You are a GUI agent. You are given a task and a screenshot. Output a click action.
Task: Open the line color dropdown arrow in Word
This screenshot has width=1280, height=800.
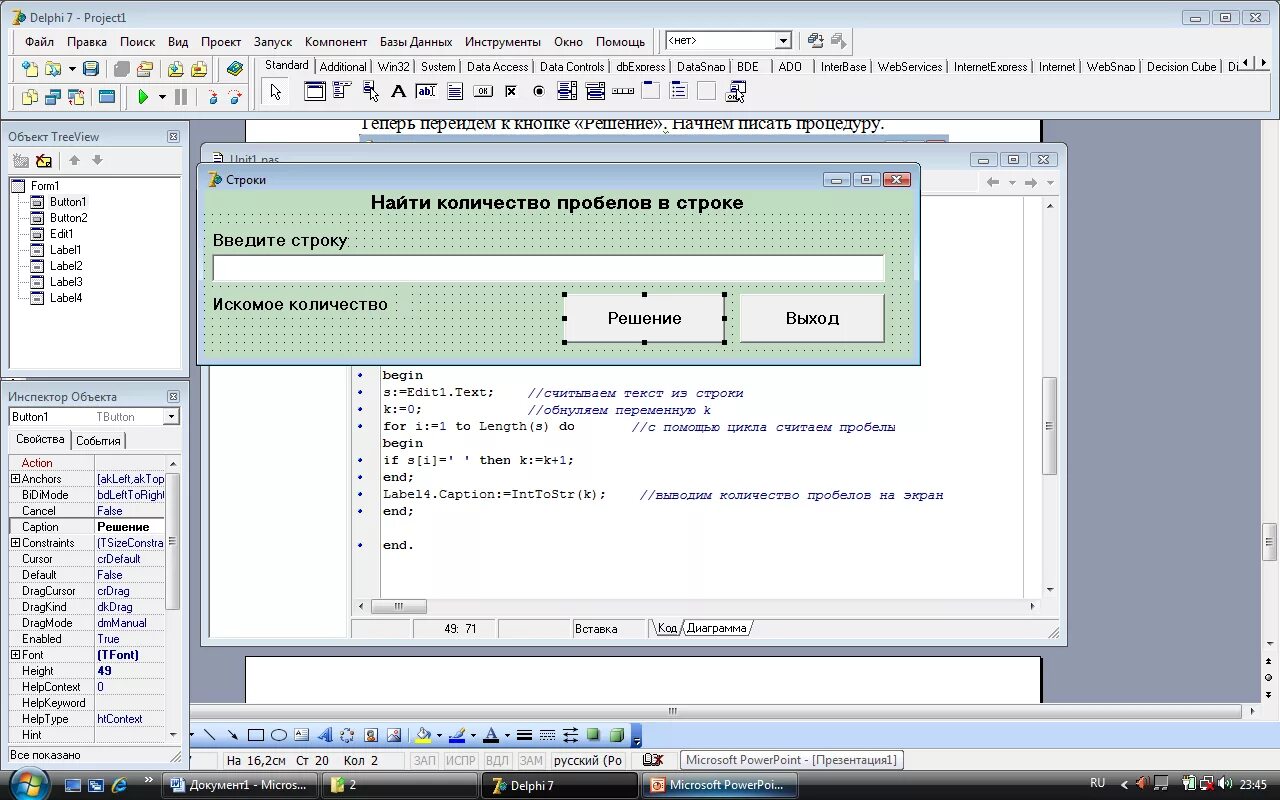pyautogui.click(x=473, y=736)
